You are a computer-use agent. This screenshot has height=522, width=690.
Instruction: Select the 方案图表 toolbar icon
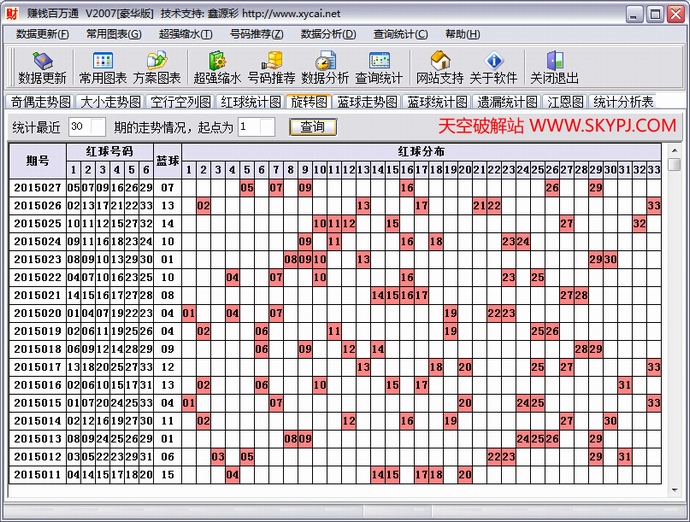157,67
